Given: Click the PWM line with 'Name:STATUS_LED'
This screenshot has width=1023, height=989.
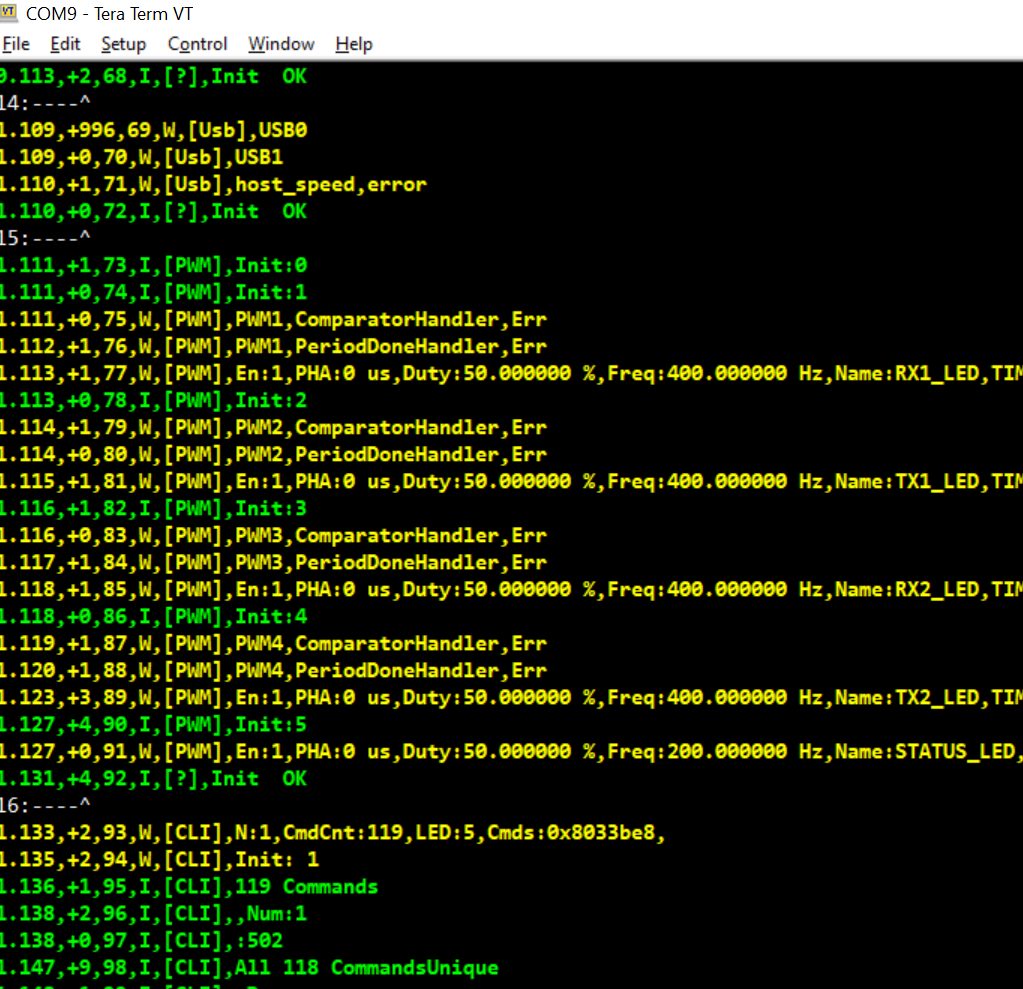Looking at the screenshot, I should [512, 752].
